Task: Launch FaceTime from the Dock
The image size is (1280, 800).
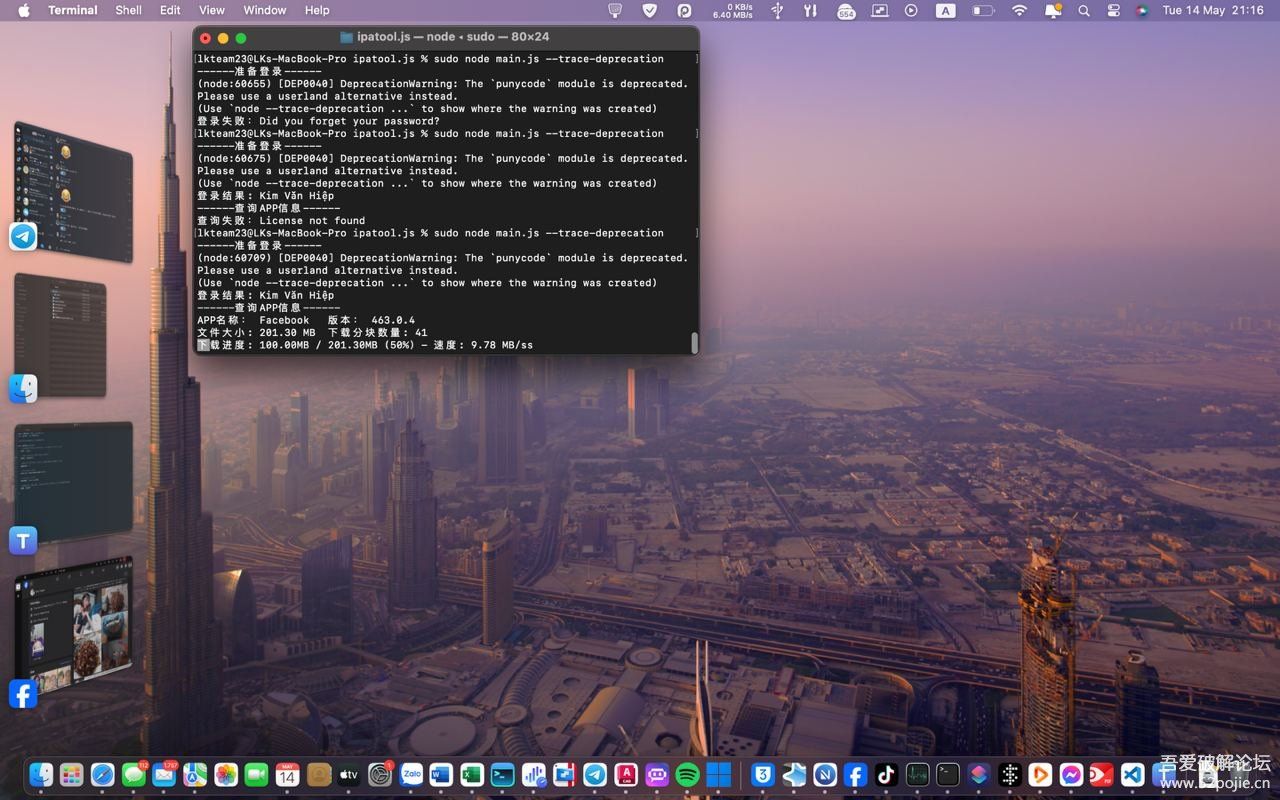Action: coord(257,774)
